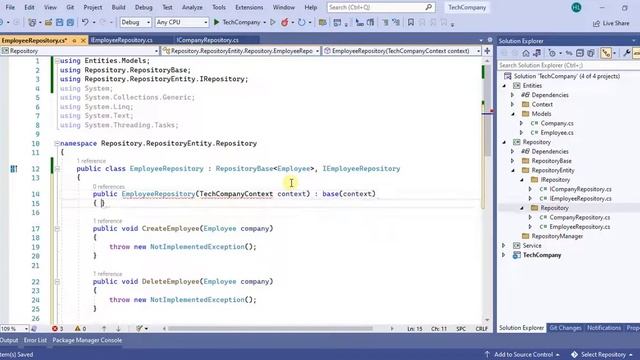Click the user account avatar icon
640x360 pixels.
pos(576,7)
